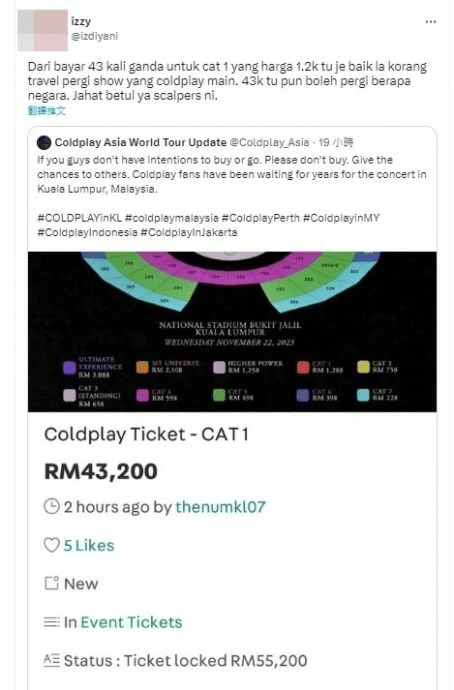Click the translate tweet link
The image size is (454, 690).
(47, 110)
